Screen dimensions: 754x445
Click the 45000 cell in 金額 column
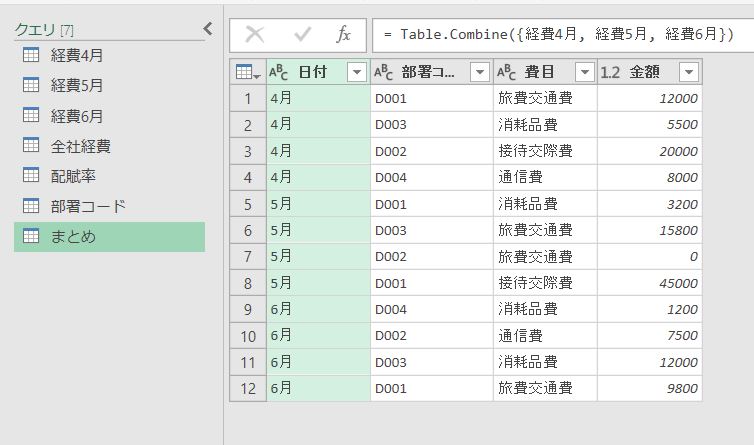pos(650,283)
